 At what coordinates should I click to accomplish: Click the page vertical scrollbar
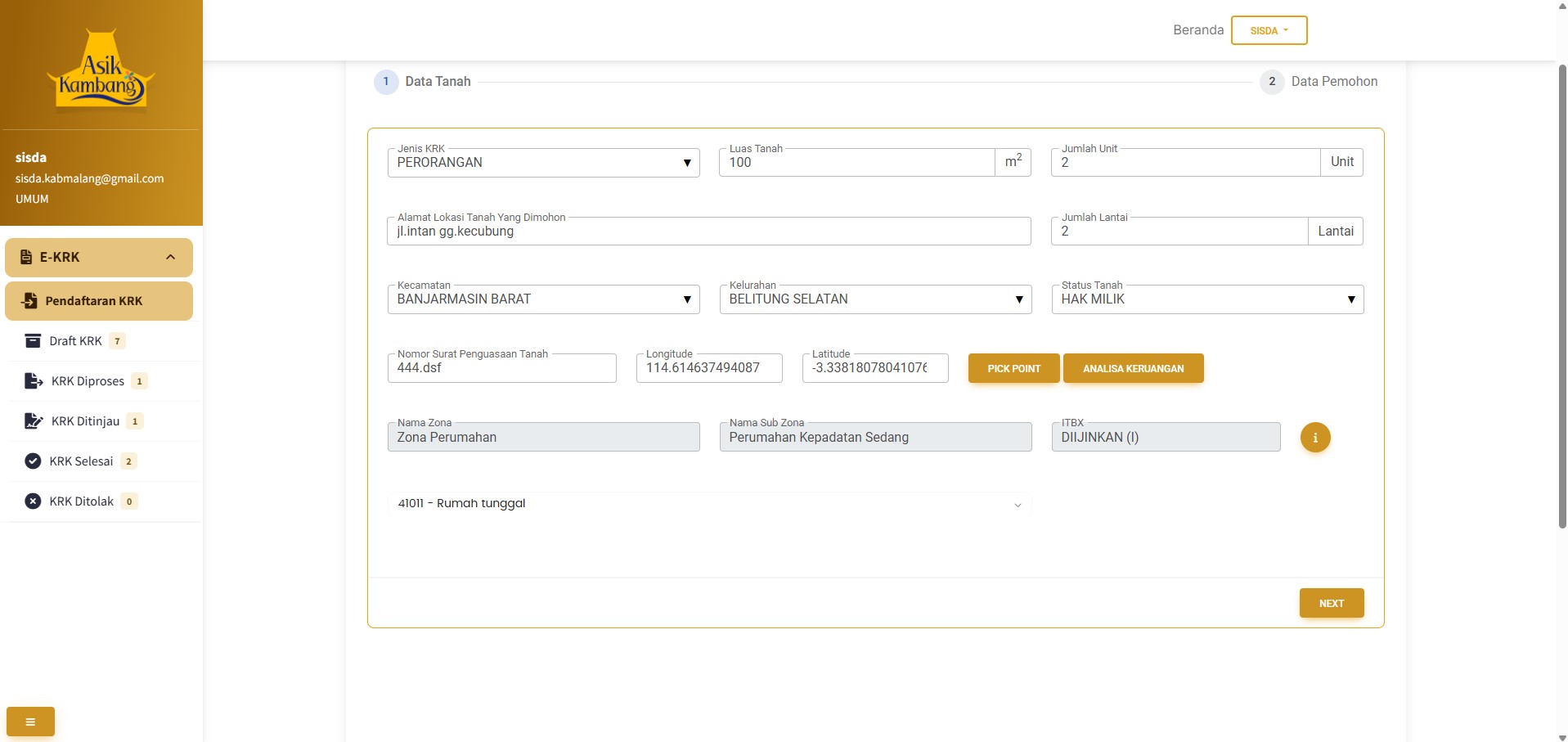click(1561, 295)
